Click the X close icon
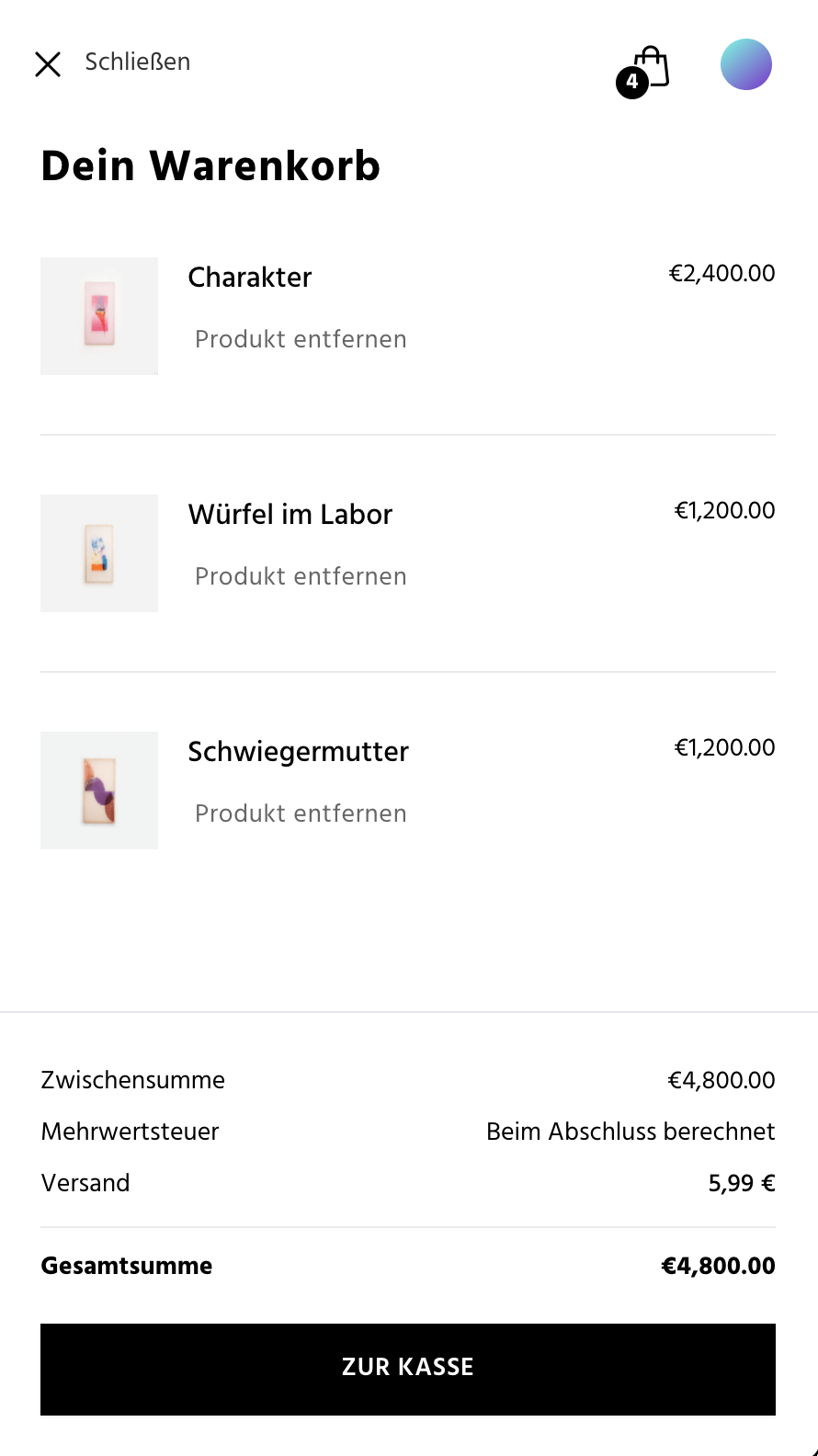818x1456 pixels. pos(48,64)
